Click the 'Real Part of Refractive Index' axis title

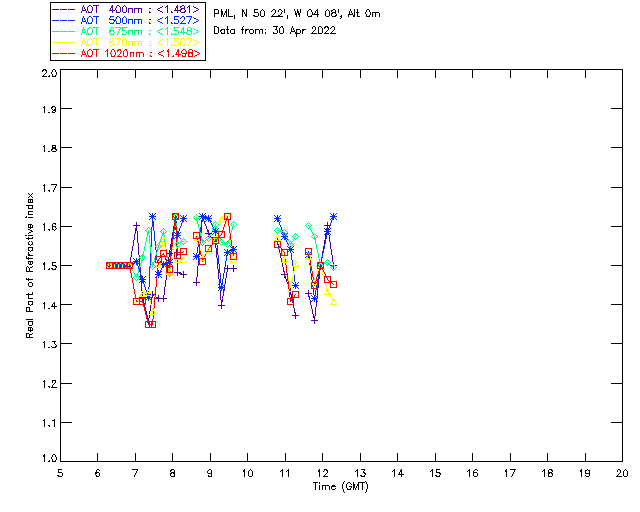click(31, 265)
